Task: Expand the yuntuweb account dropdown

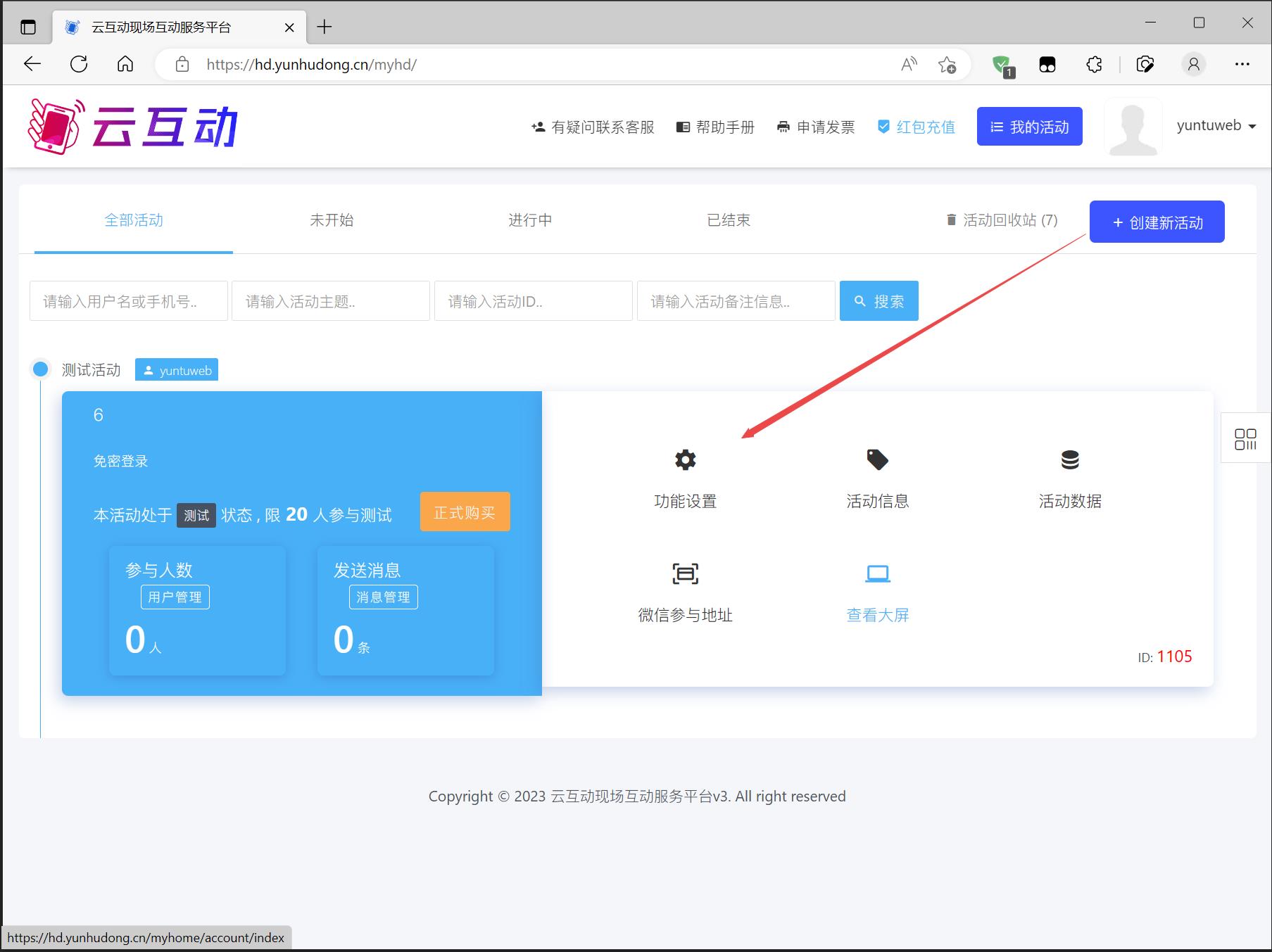Action: (1216, 126)
